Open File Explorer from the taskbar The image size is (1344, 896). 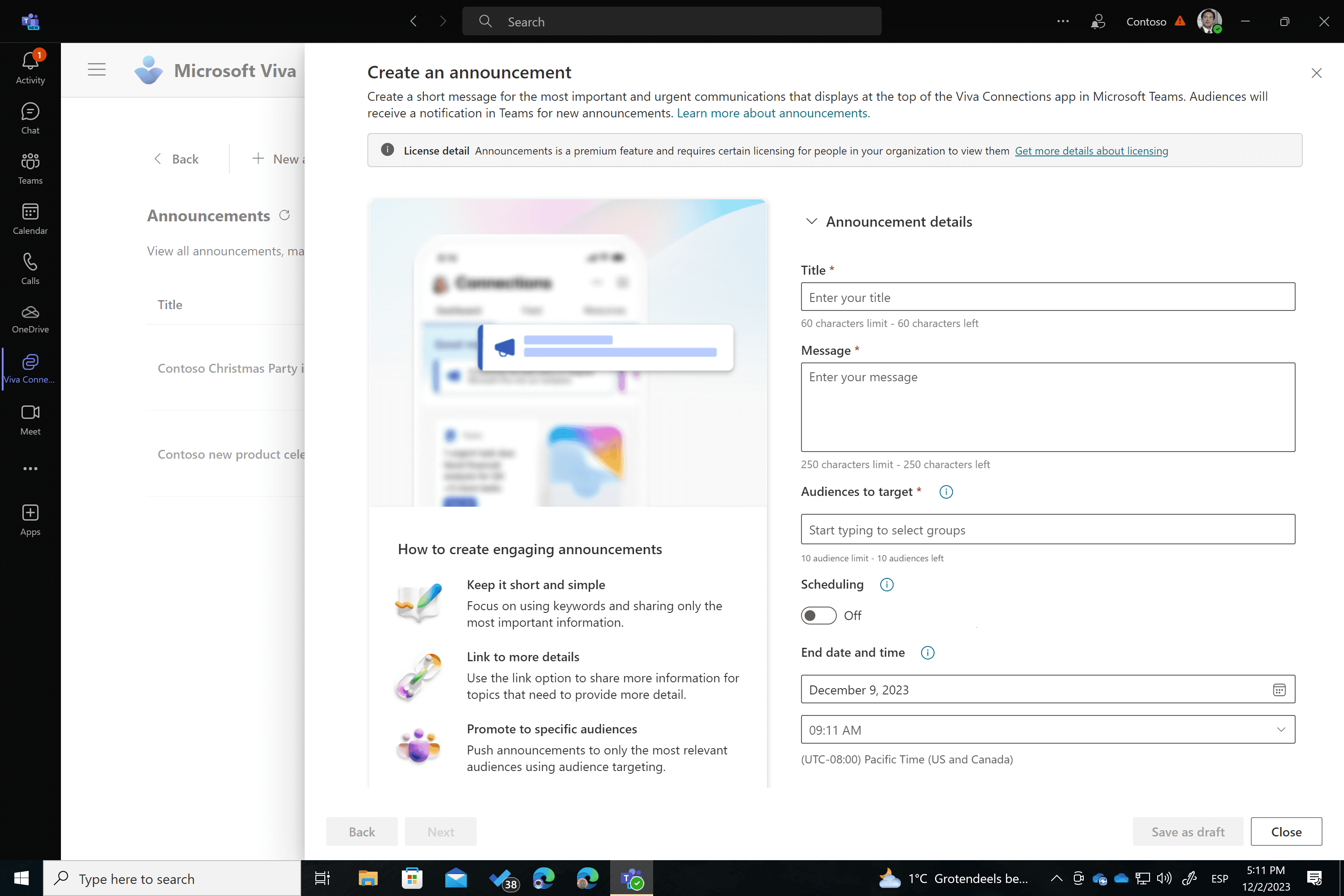(x=367, y=878)
